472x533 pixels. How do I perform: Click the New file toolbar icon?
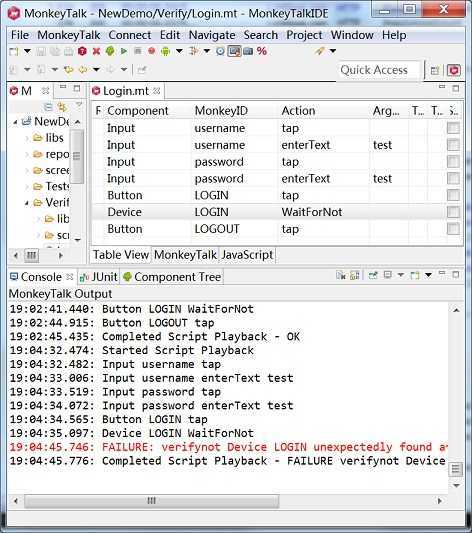(14, 52)
